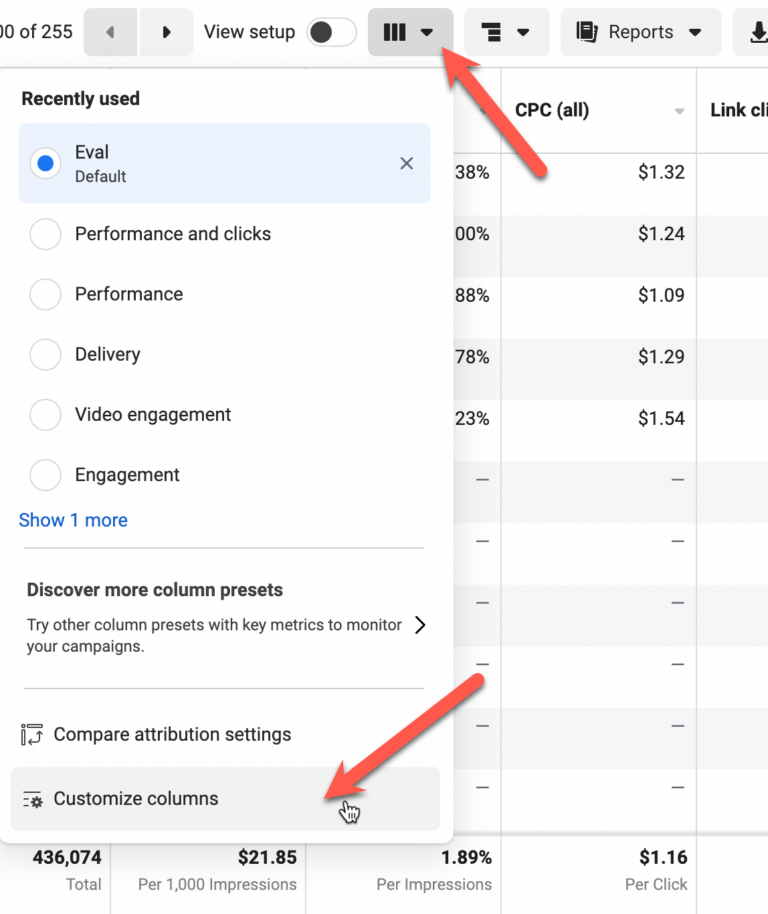Select the Delivery radio button
Image resolution: width=768 pixels, height=914 pixels.
pos(46,354)
